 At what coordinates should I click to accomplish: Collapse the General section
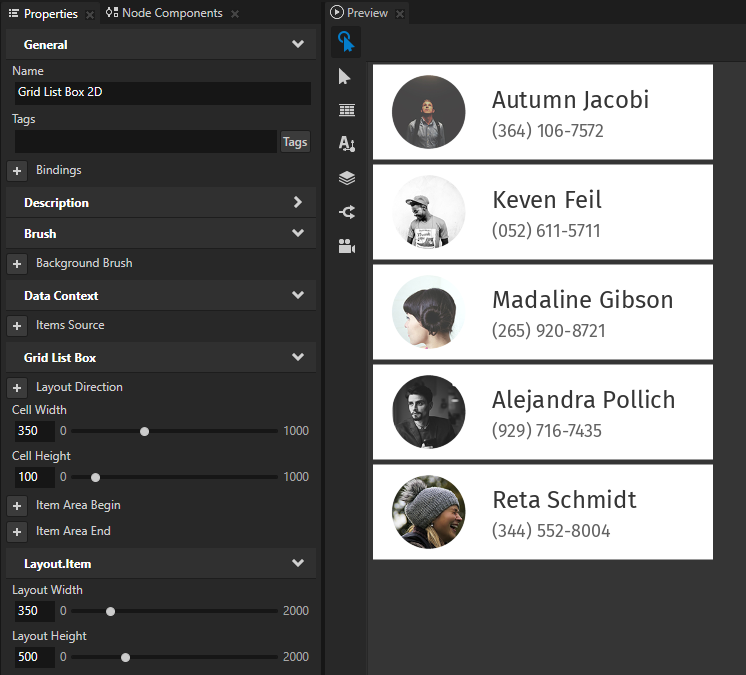tap(297, 45)
